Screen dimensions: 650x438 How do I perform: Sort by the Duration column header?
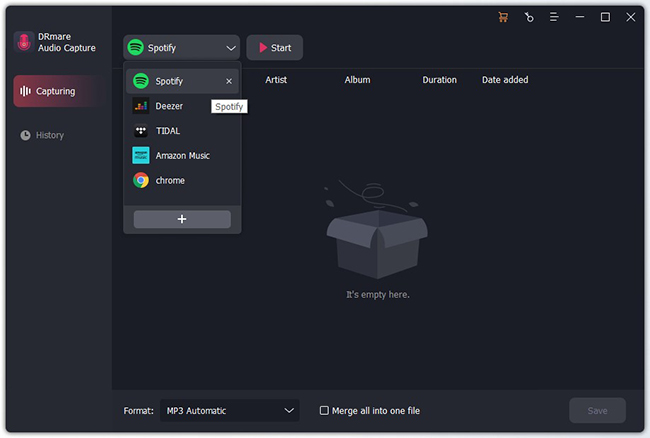click(439, 80)
